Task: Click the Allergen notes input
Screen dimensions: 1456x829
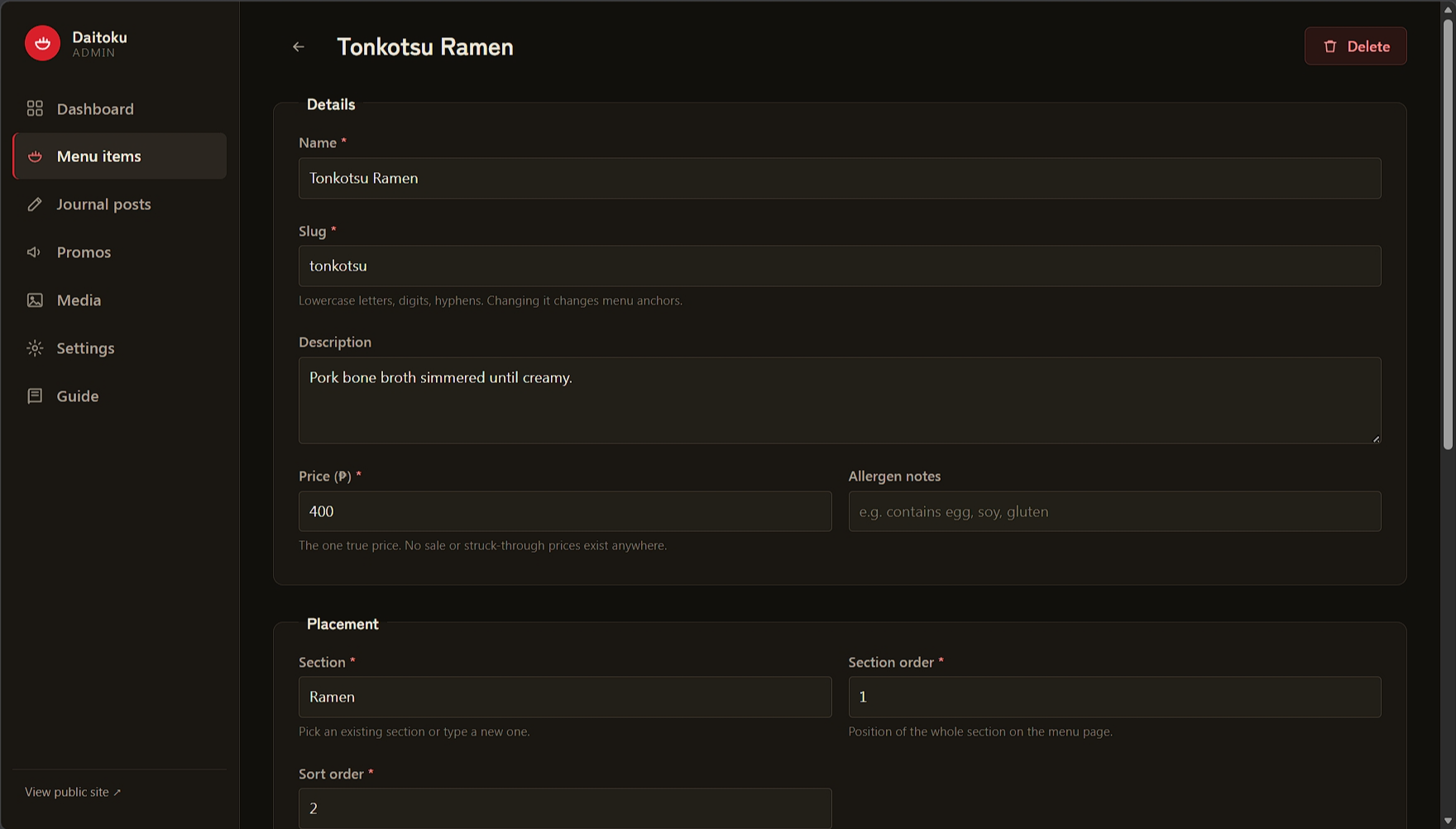Action: 1114,511
